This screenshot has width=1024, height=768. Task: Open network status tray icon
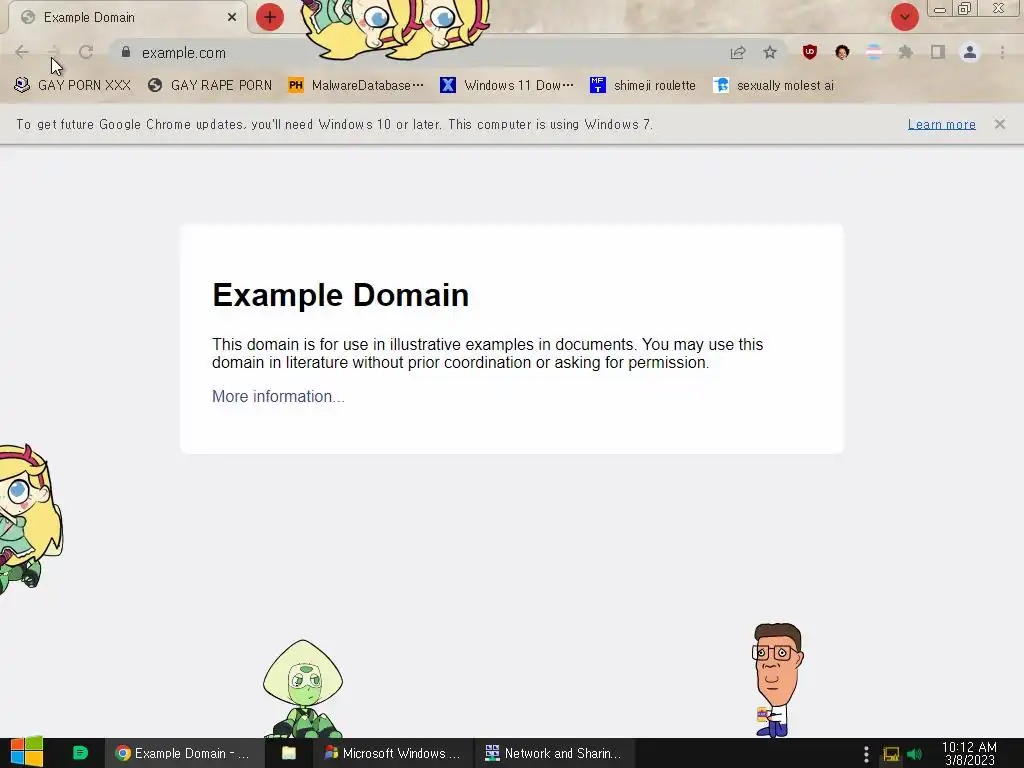click(891, 754)
